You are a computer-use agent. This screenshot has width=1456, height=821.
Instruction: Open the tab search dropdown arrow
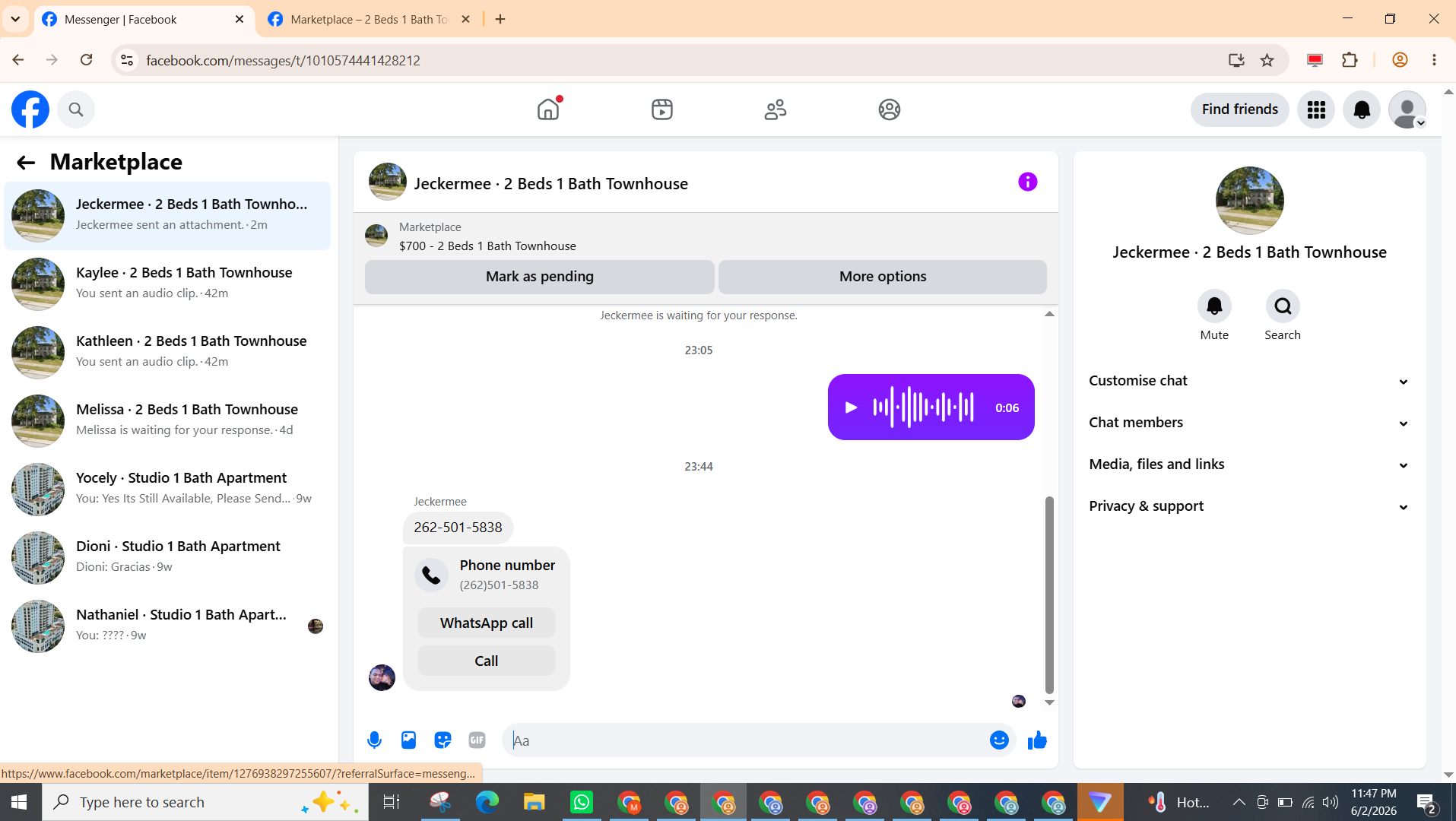[x=15, y=19]
